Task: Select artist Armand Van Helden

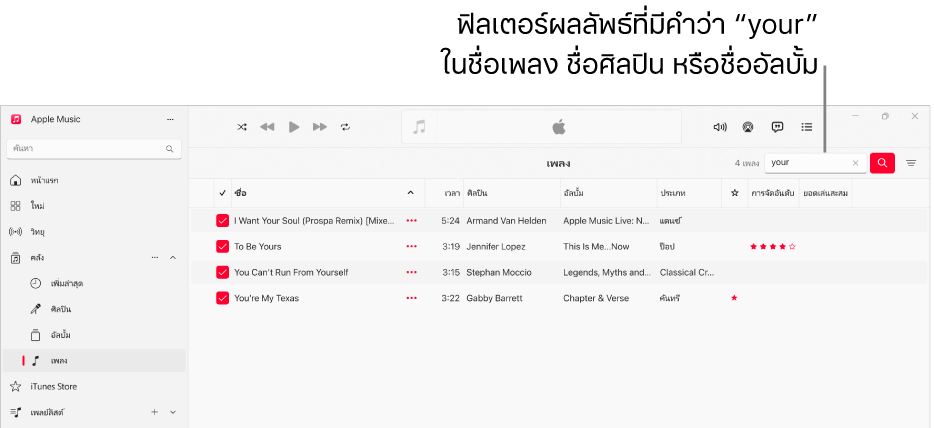Action: [506, 221]
